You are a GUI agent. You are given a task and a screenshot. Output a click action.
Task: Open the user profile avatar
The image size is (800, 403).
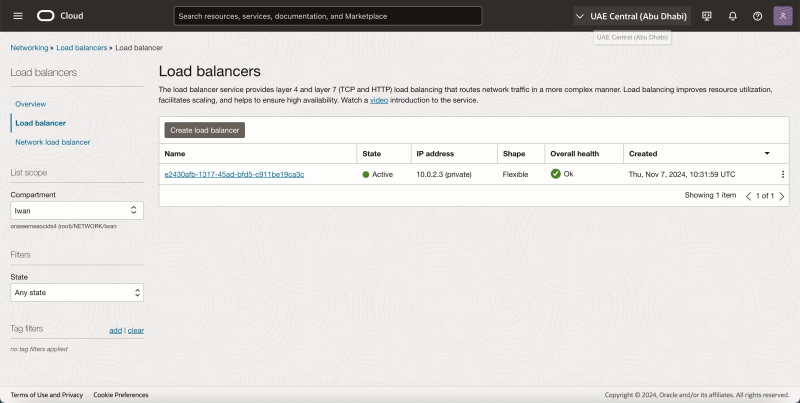tap(782, 16)
